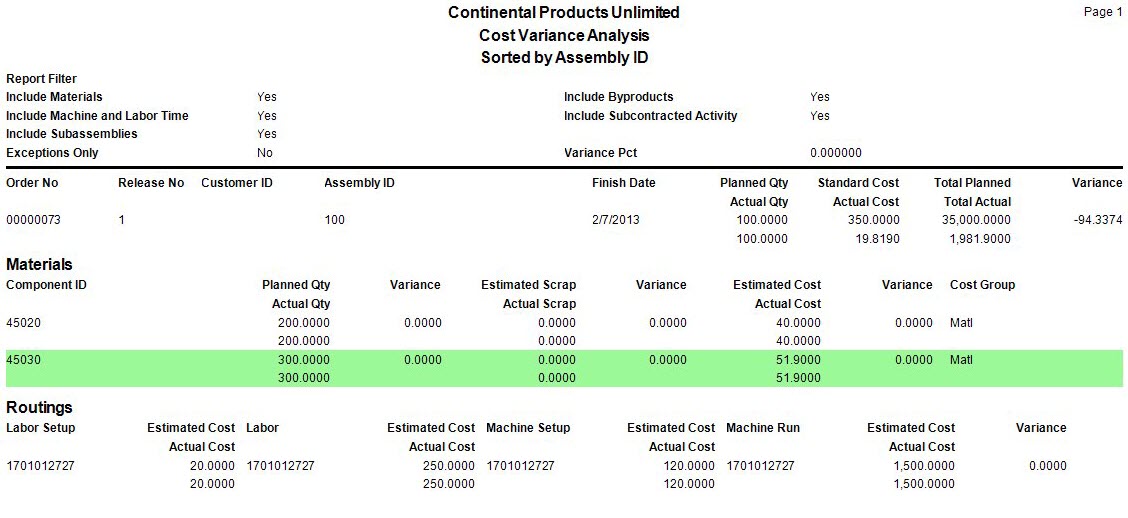This screenshot has height=518, width=1128.
Task: Select the finish date 2/7/2013
Action: pos(615,220)
